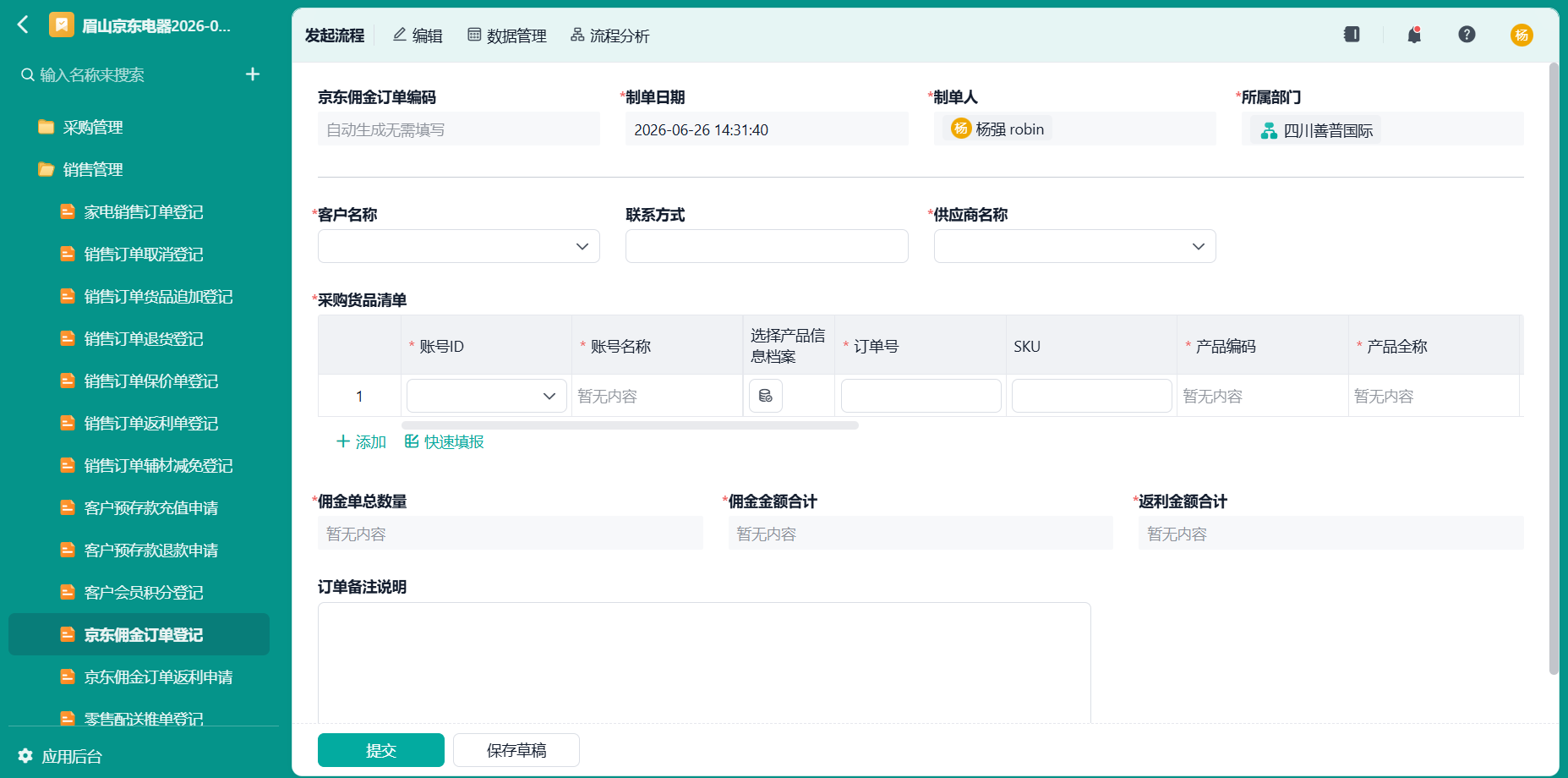Click the orange app logo icon

pos(61,25)
